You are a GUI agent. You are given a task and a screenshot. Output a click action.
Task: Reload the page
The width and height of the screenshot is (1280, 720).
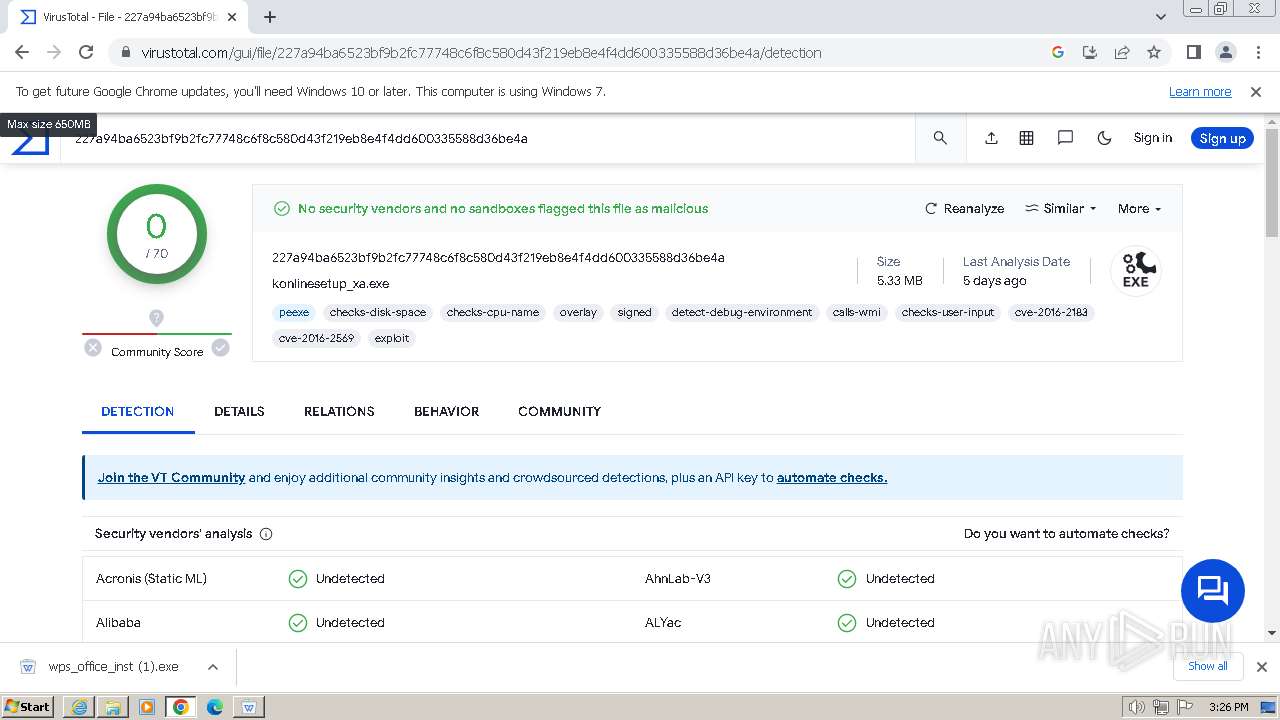click(x=86, y=52)
